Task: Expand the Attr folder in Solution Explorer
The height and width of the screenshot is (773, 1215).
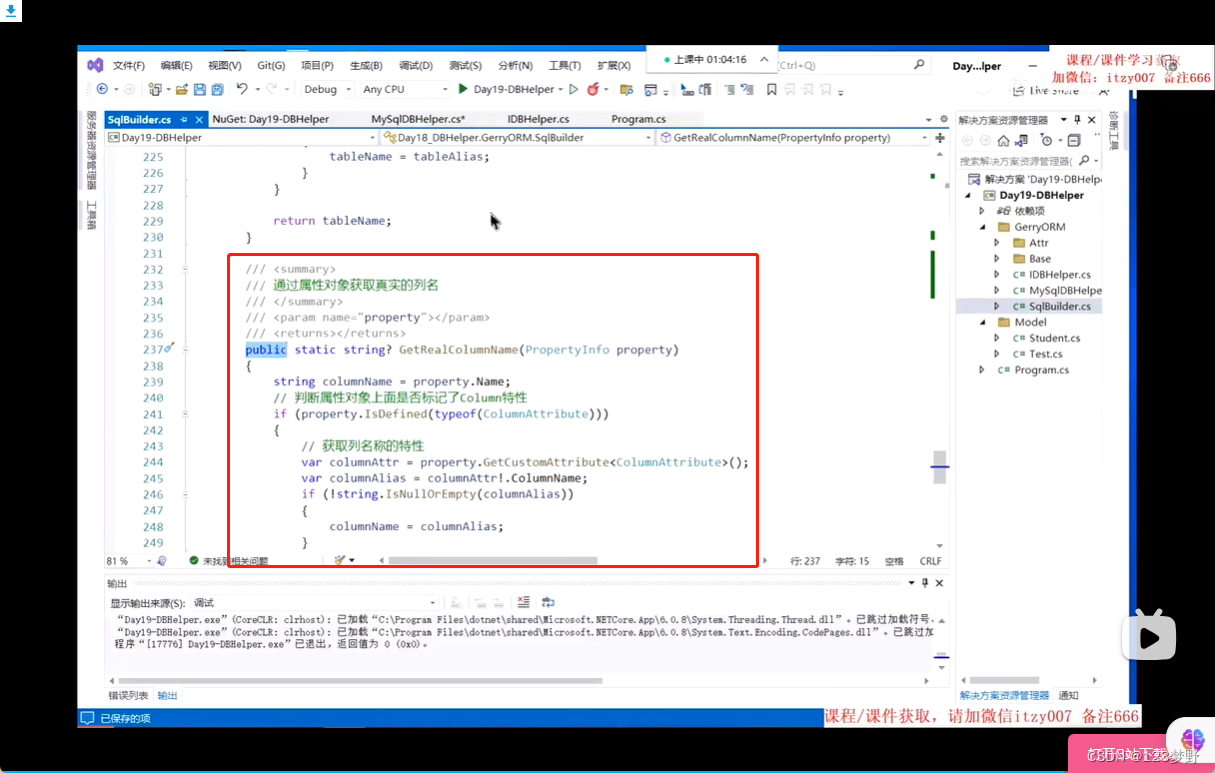Action: click(995, 242)
